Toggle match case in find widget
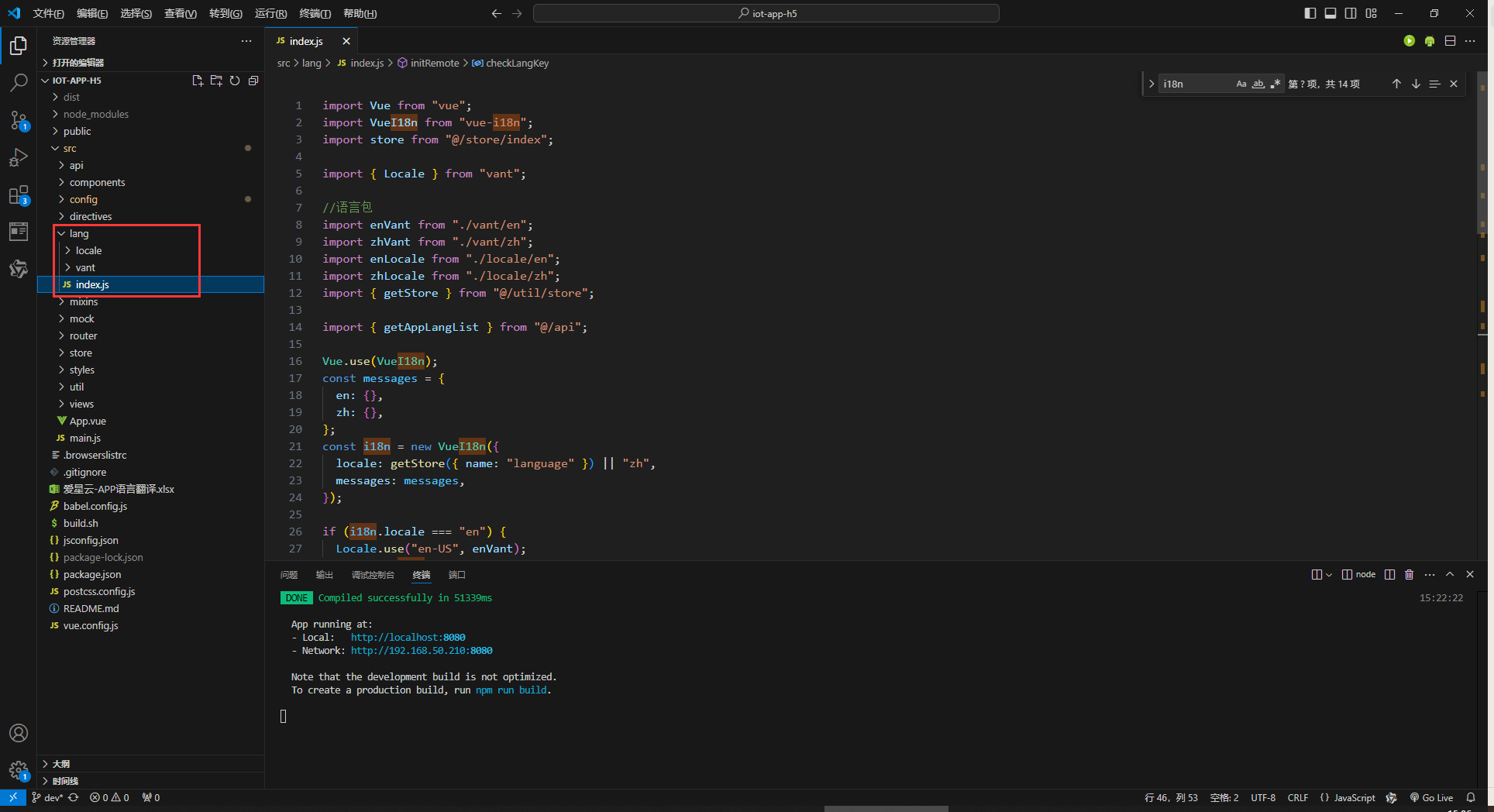The image size is (1494, 812). pos(1241,84)
